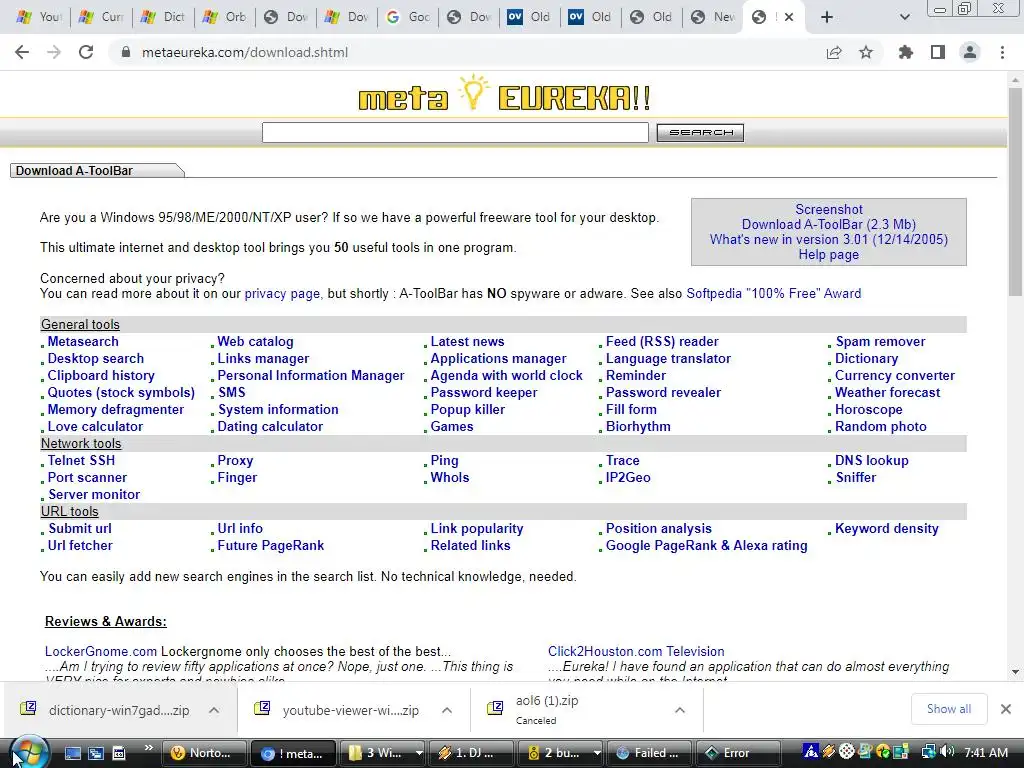Open What's new in version 3.01 link
1024x768 pixels.
coord(829,240)
